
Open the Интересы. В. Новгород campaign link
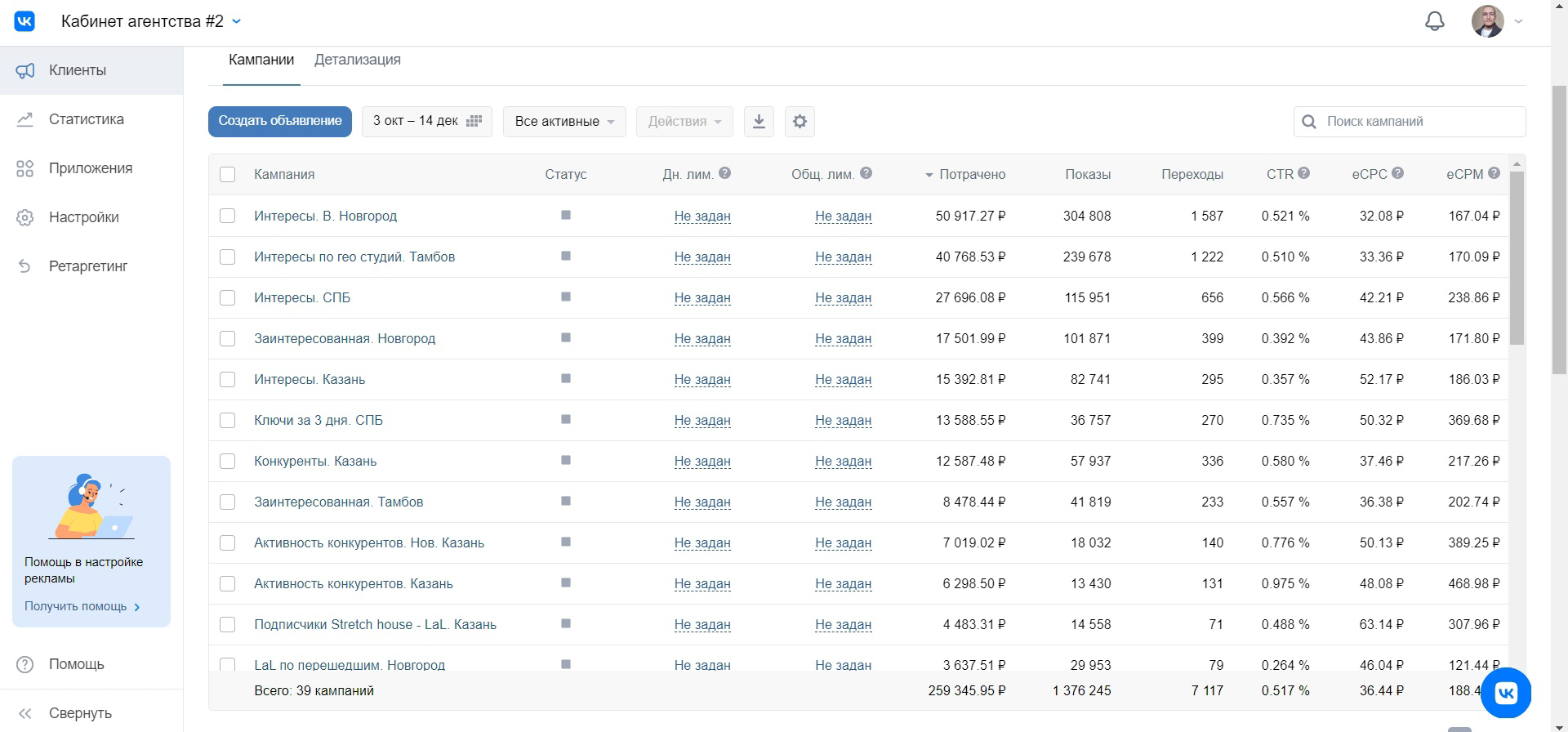tap(325, 216)
